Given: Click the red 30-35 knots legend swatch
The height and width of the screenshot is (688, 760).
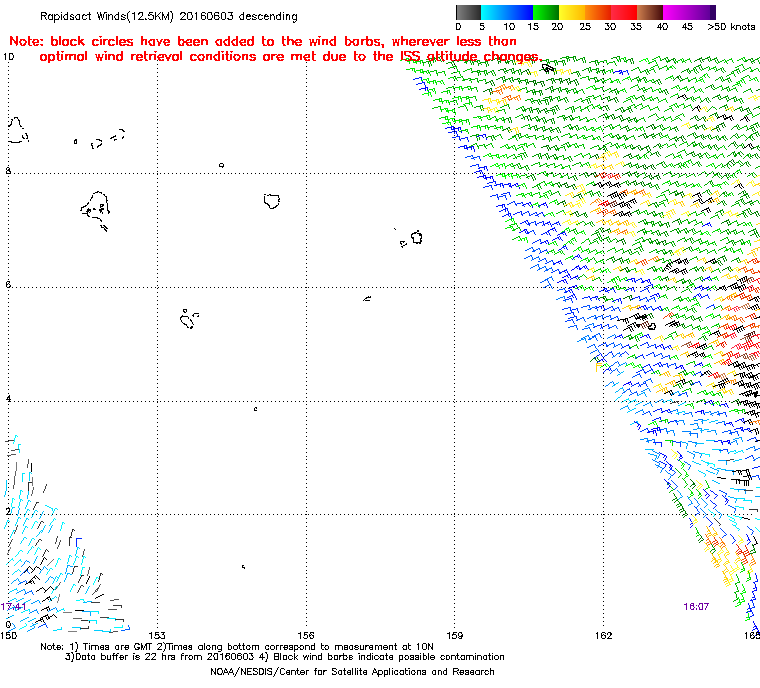Looking at the screenshot, I should click(x=624, y=12).
